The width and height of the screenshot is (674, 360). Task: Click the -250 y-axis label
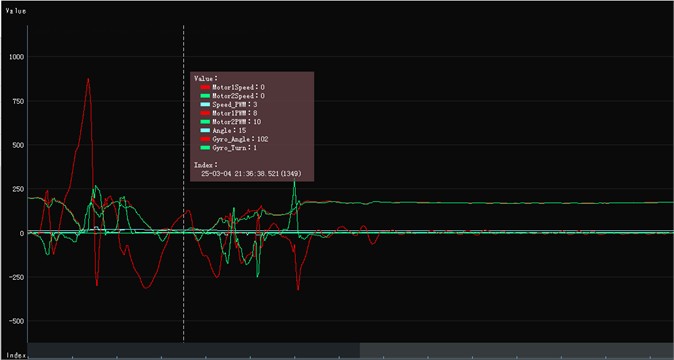coord(16,278)
